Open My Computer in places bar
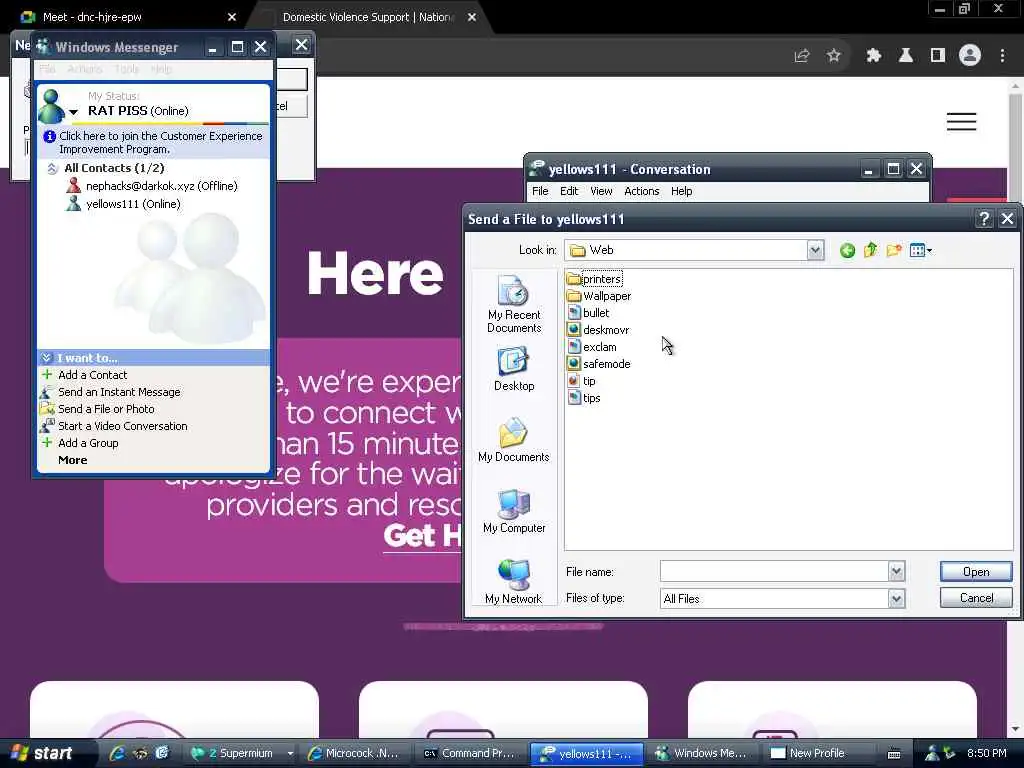 tap(514, 511)
